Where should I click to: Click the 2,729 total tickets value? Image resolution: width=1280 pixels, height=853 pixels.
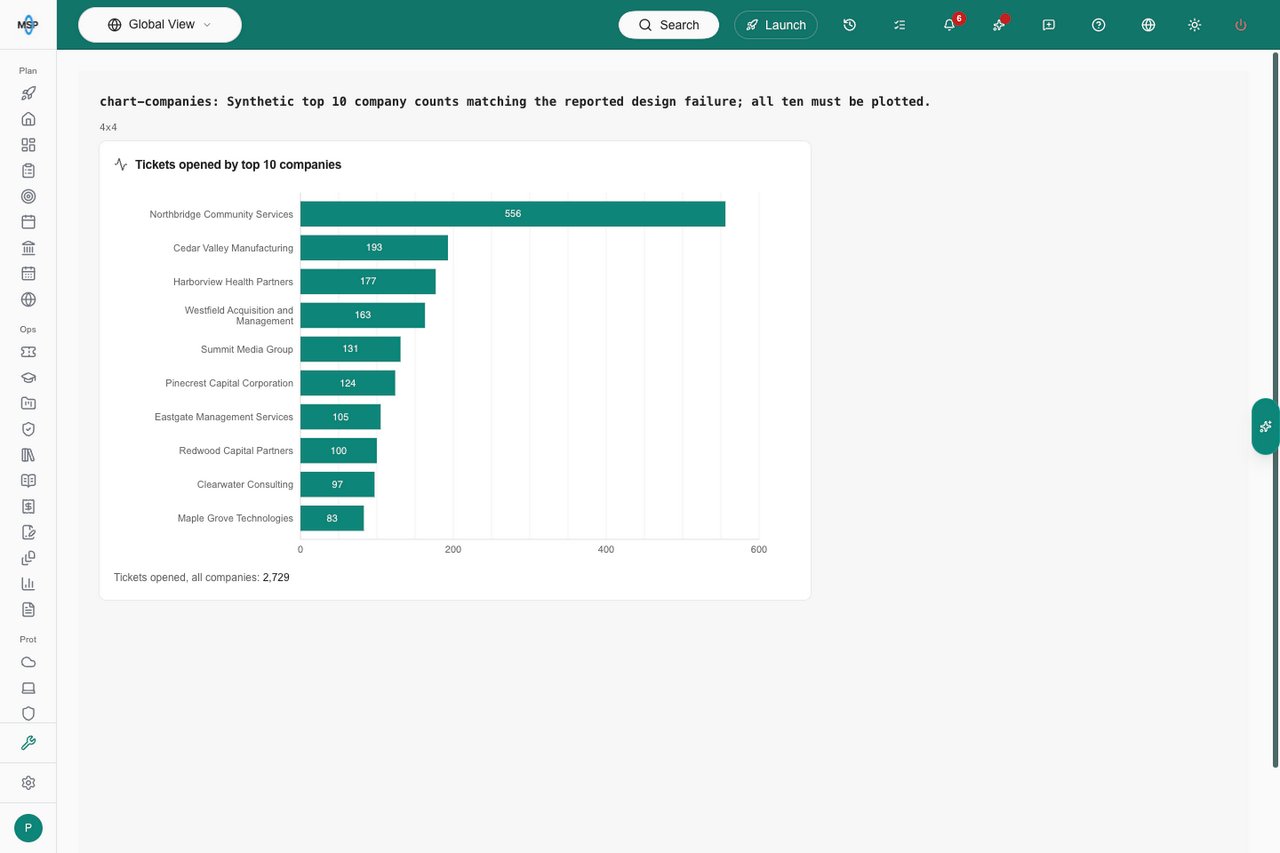click(276, 578)
